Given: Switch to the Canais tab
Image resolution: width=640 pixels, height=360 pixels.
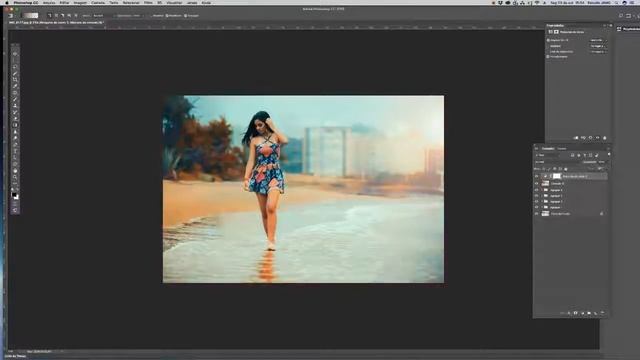Looking at the screenshot, I should click(562, 149).
